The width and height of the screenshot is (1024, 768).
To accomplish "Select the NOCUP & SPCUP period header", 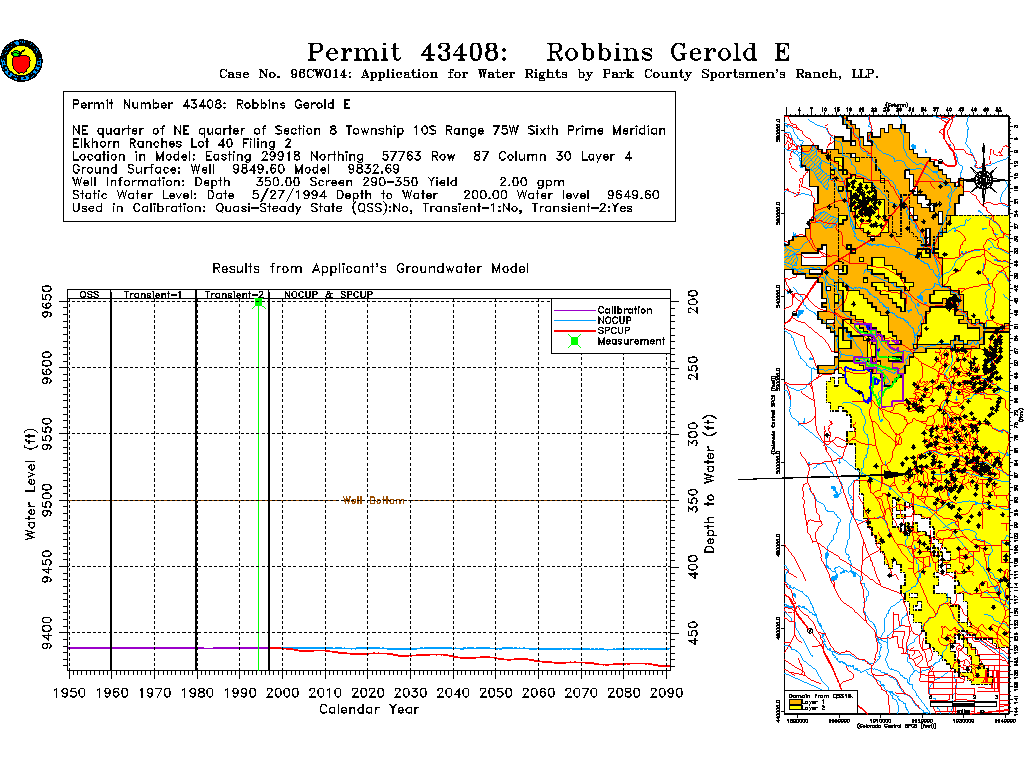I will (x=328, y=295).
